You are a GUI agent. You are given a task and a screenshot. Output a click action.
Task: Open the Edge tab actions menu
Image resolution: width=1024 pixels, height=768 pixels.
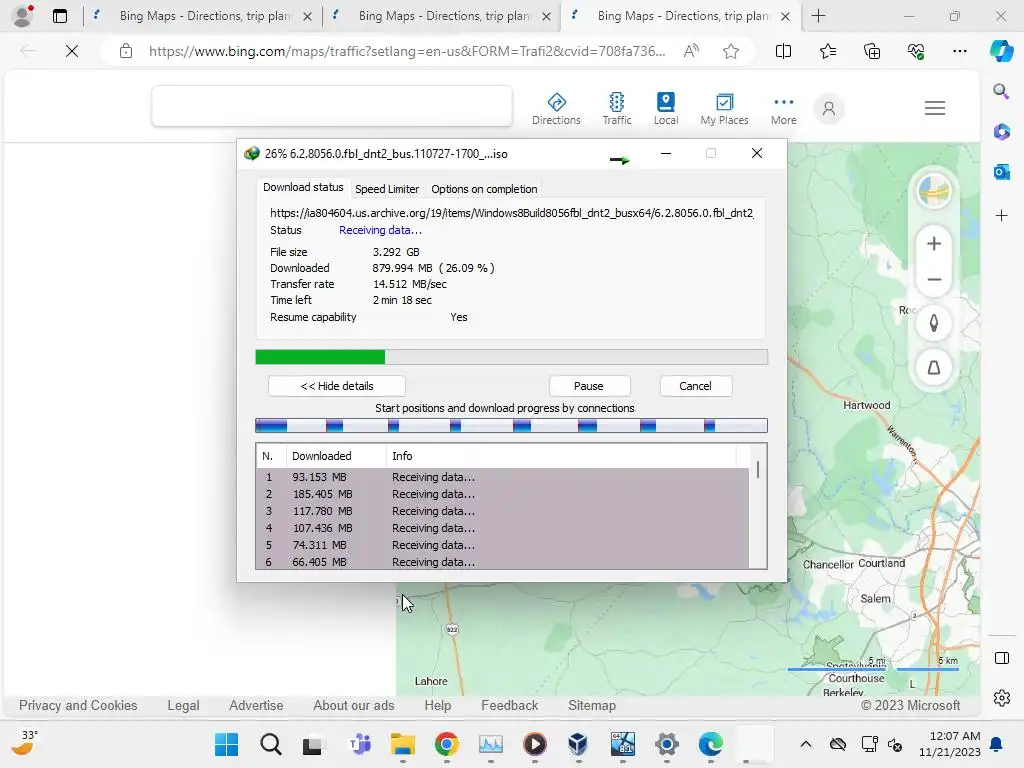coord(59,16)
